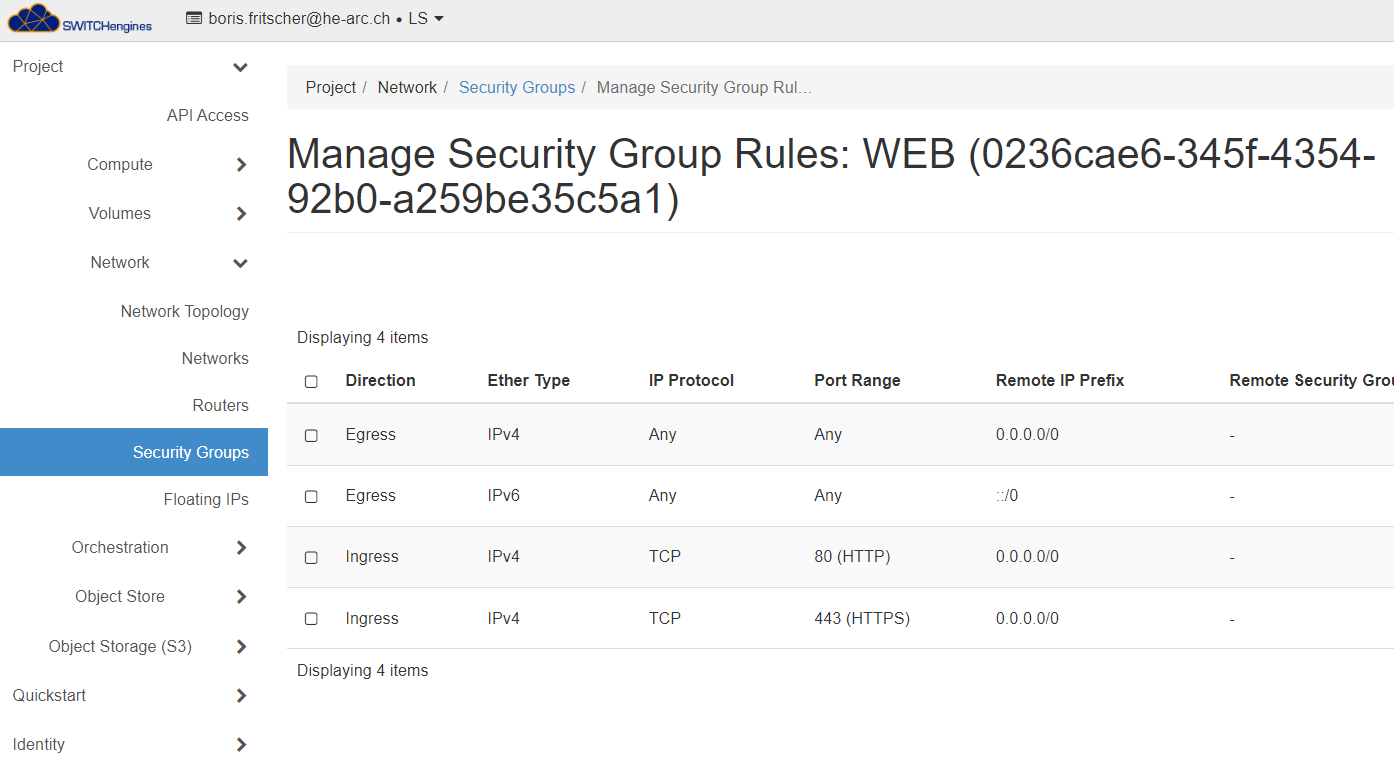Expand the Quickstart section arrow
Image resolution: width=1394 pixels, height=779 pixels.
(x=241, y=696)
